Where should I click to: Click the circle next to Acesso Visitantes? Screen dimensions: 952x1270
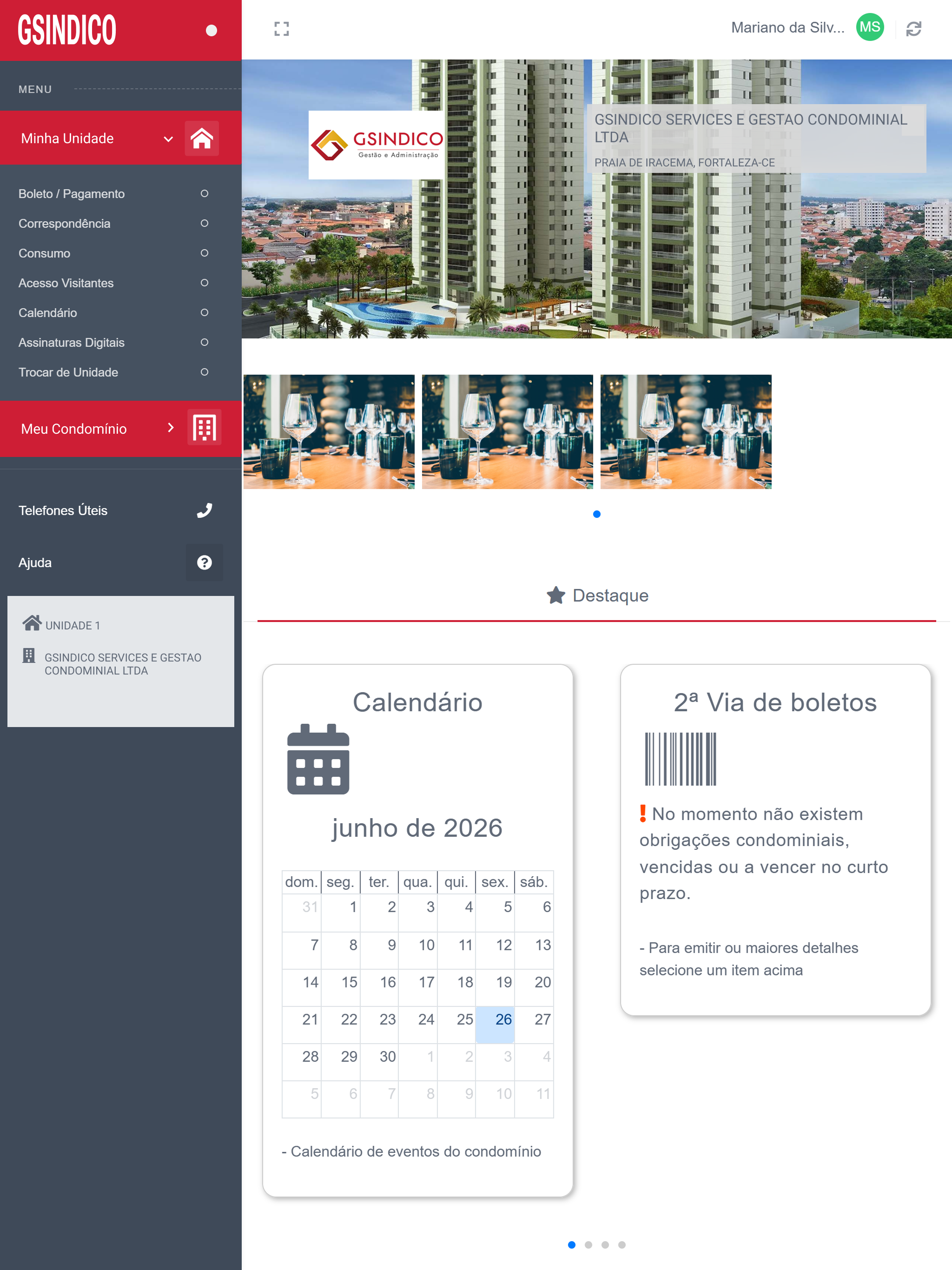pos(205,283)
